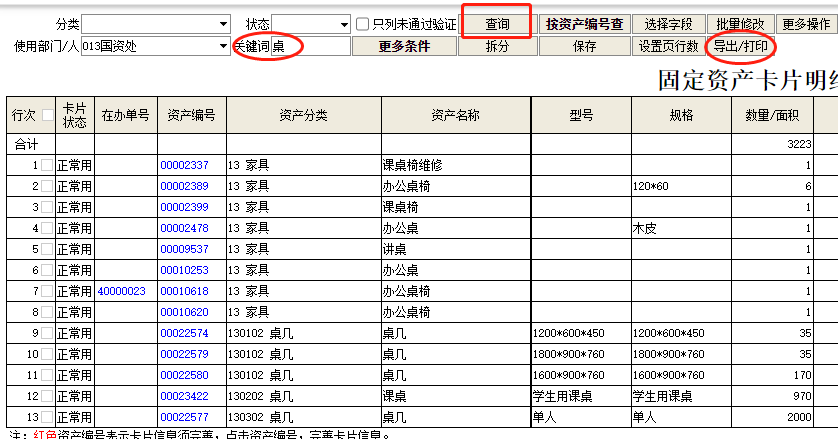This screenshot has width=838, height=439.
Task: Open the 选择字段 field chooser
Action: 669,23
